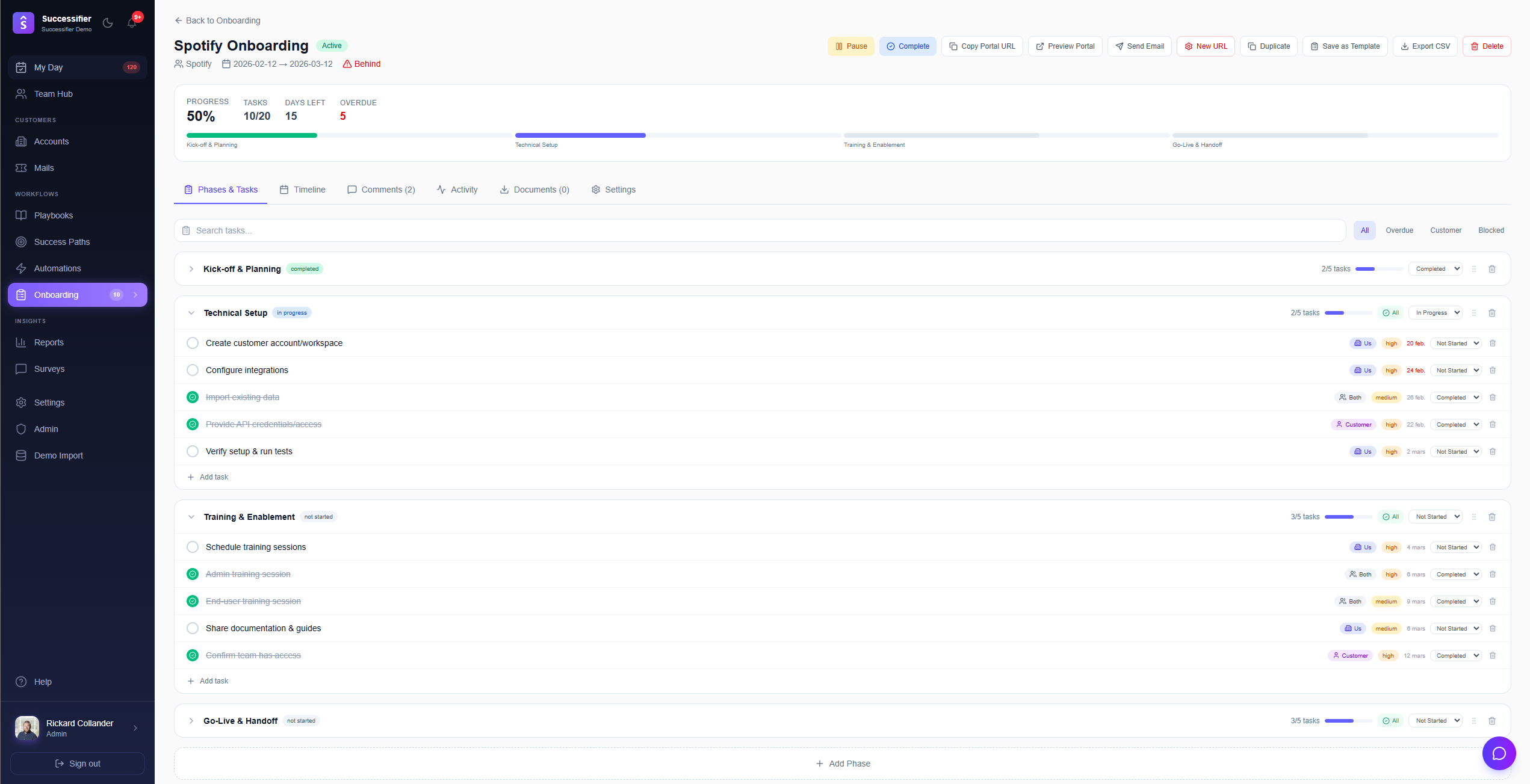Open the Comments (2) tab
The image size is (1530, 784).
[x=381, y=190]
